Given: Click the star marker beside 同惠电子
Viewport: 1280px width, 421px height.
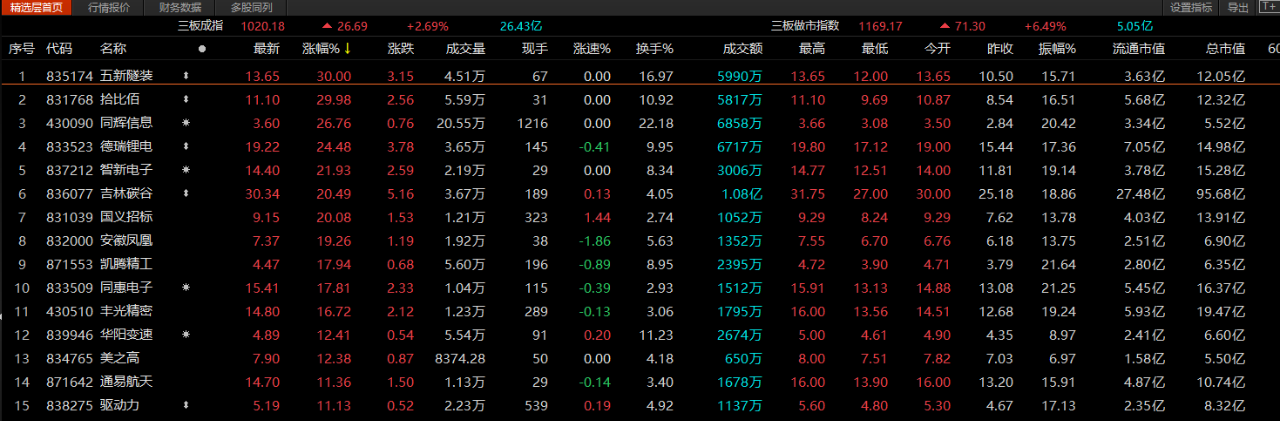Looking at the screenshot, I should point(185,287).
